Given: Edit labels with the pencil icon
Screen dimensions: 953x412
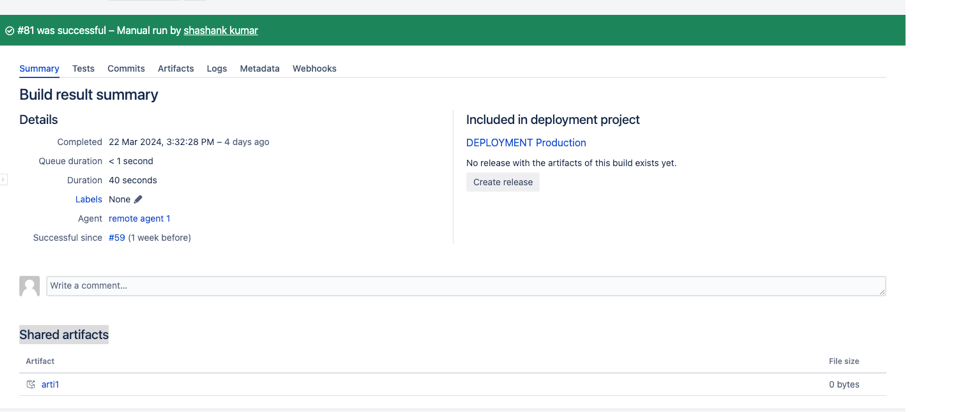Looking at the screenshot, I should click(x=138, y=199).
